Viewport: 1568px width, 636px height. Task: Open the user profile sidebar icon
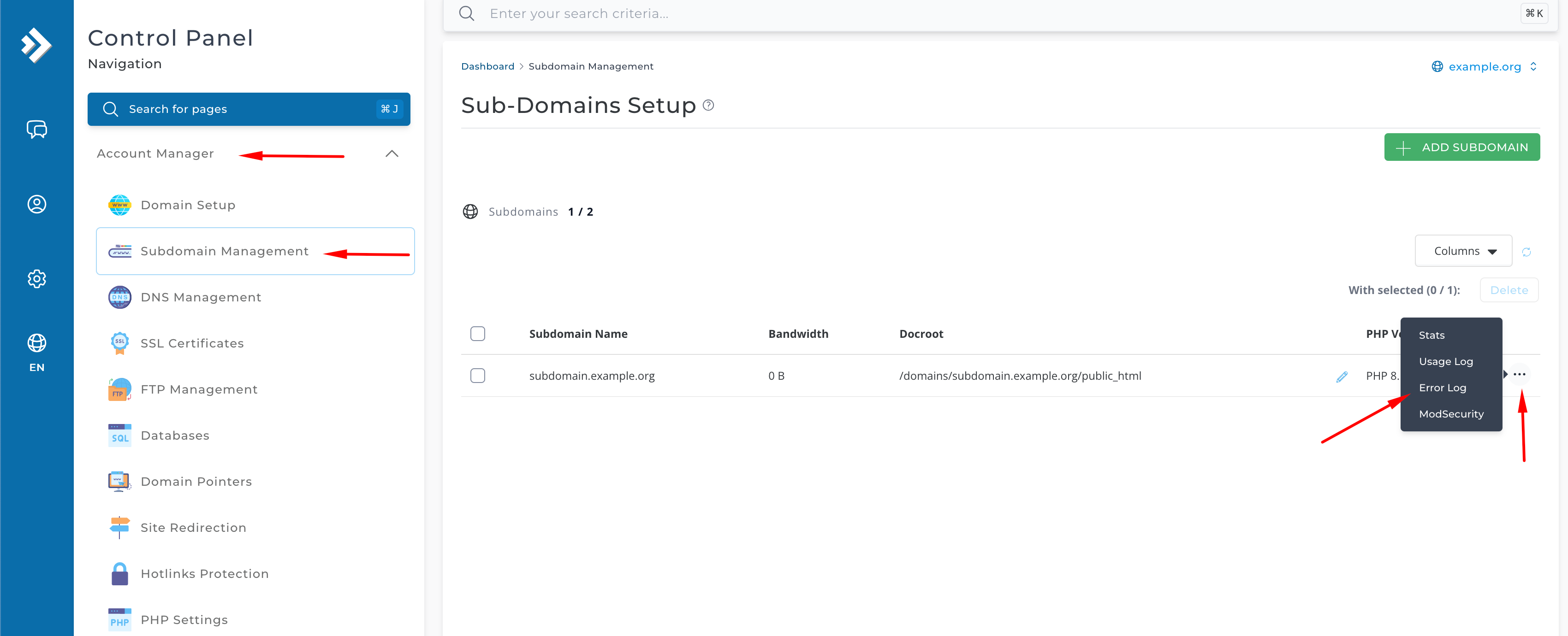click(36, 204)
